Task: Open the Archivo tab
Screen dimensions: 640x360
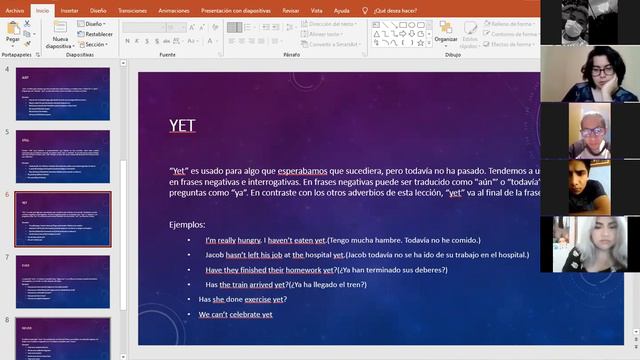Action: [x=15, y=11]
